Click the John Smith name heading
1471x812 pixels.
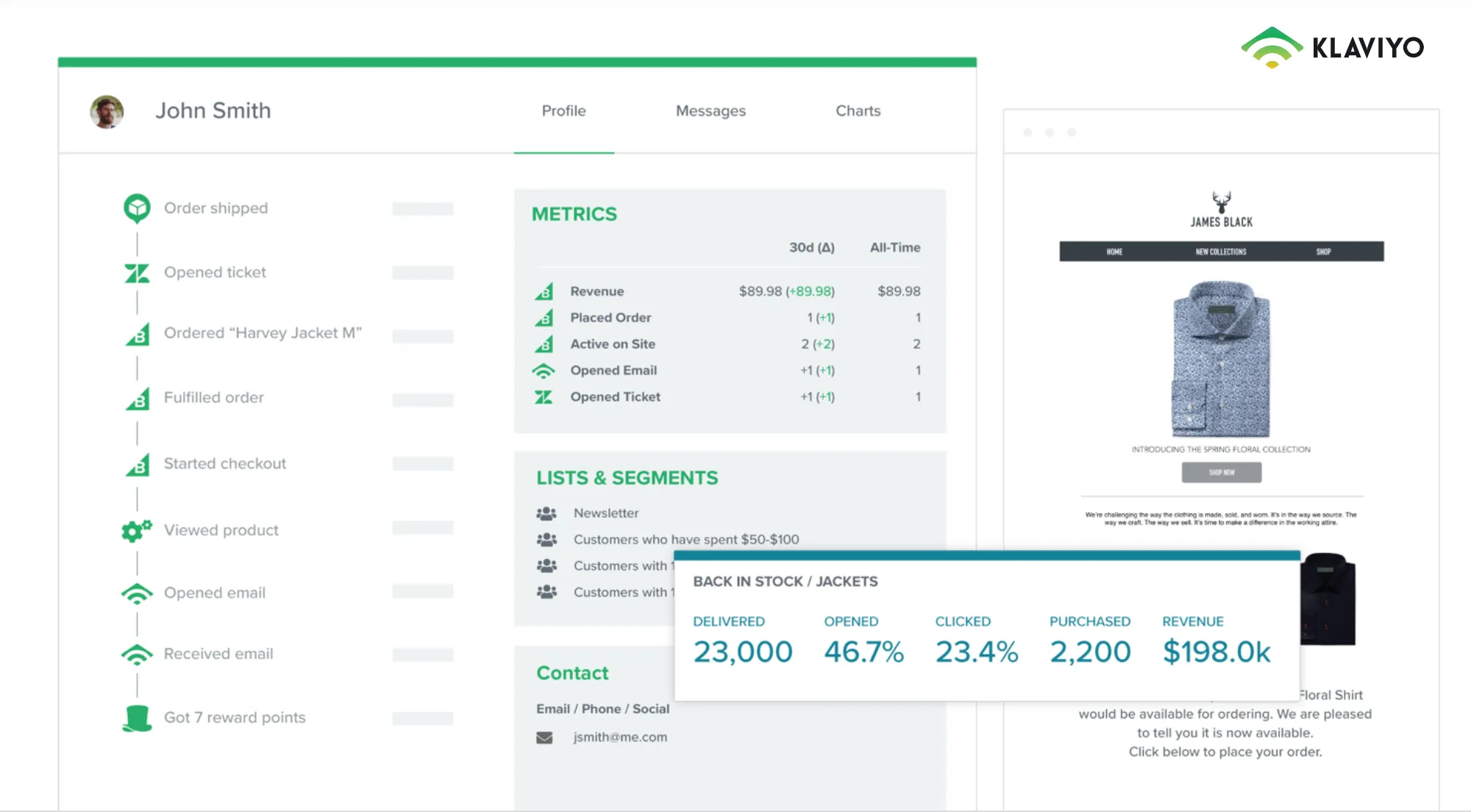[x=213, y=111]
